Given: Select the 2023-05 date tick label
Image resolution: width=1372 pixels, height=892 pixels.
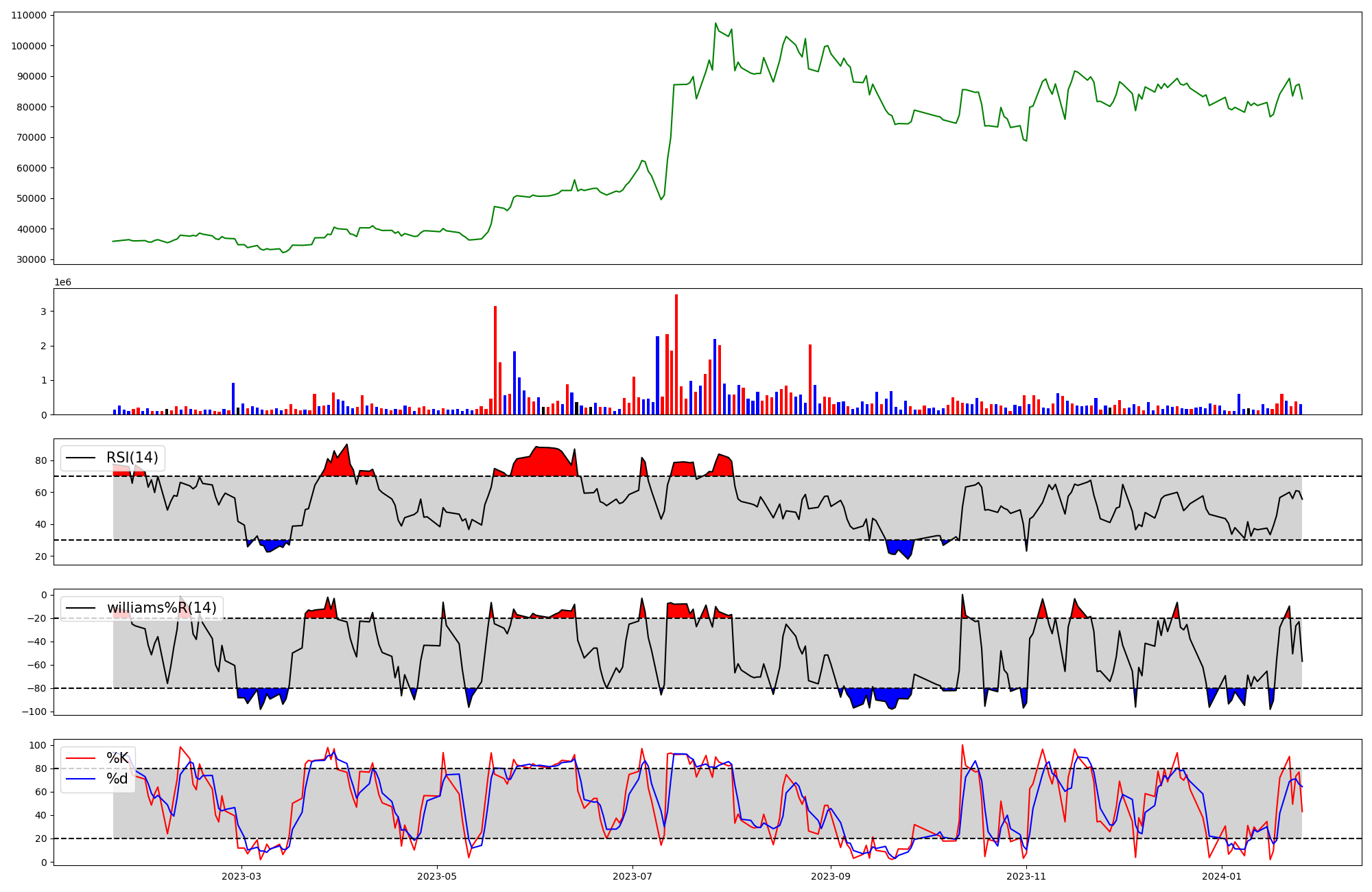Looking at the screenshot, I should [x=437, y=876].
